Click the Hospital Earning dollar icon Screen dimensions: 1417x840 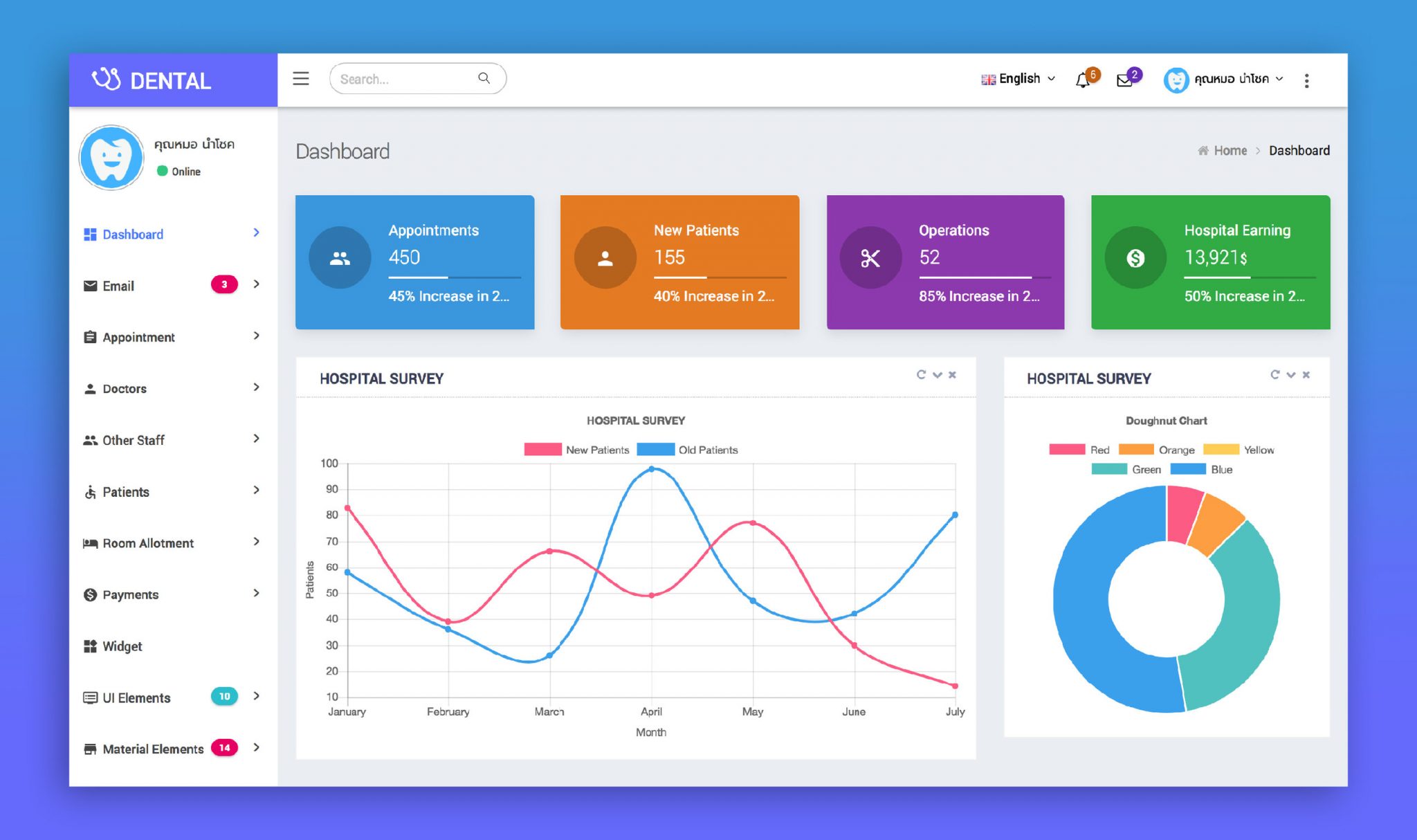pos(1135,258)
